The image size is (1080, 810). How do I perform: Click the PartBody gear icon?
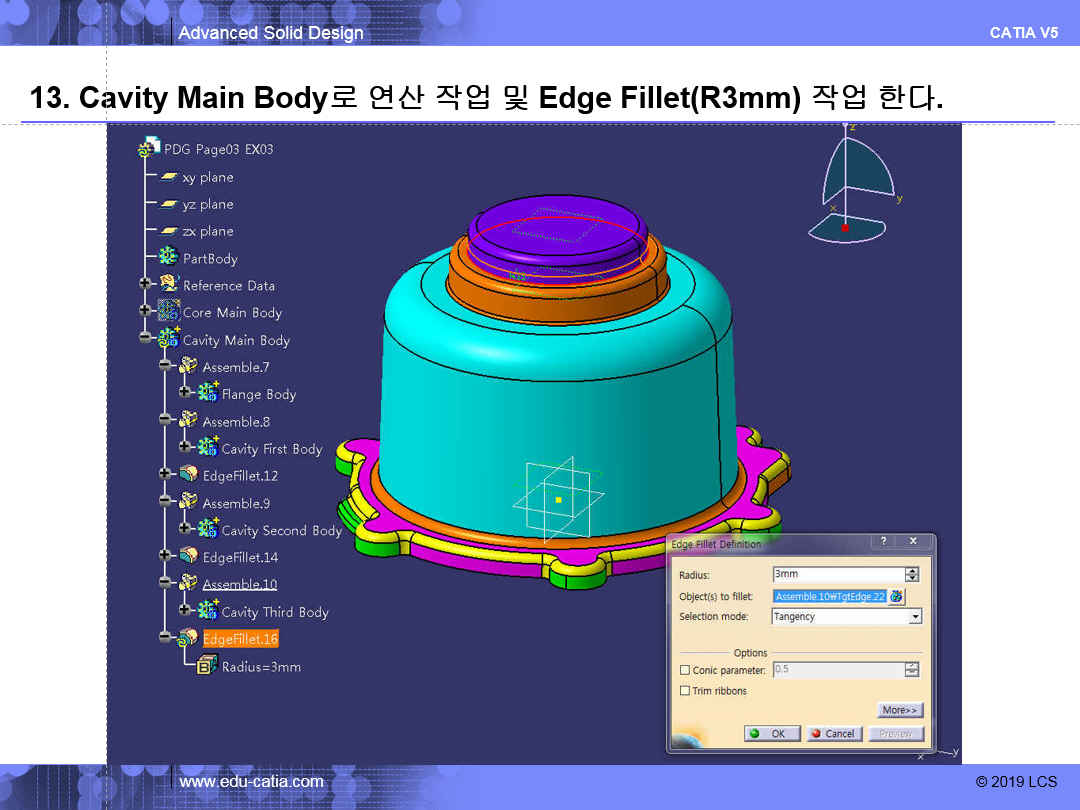click(x=168, y=258)
